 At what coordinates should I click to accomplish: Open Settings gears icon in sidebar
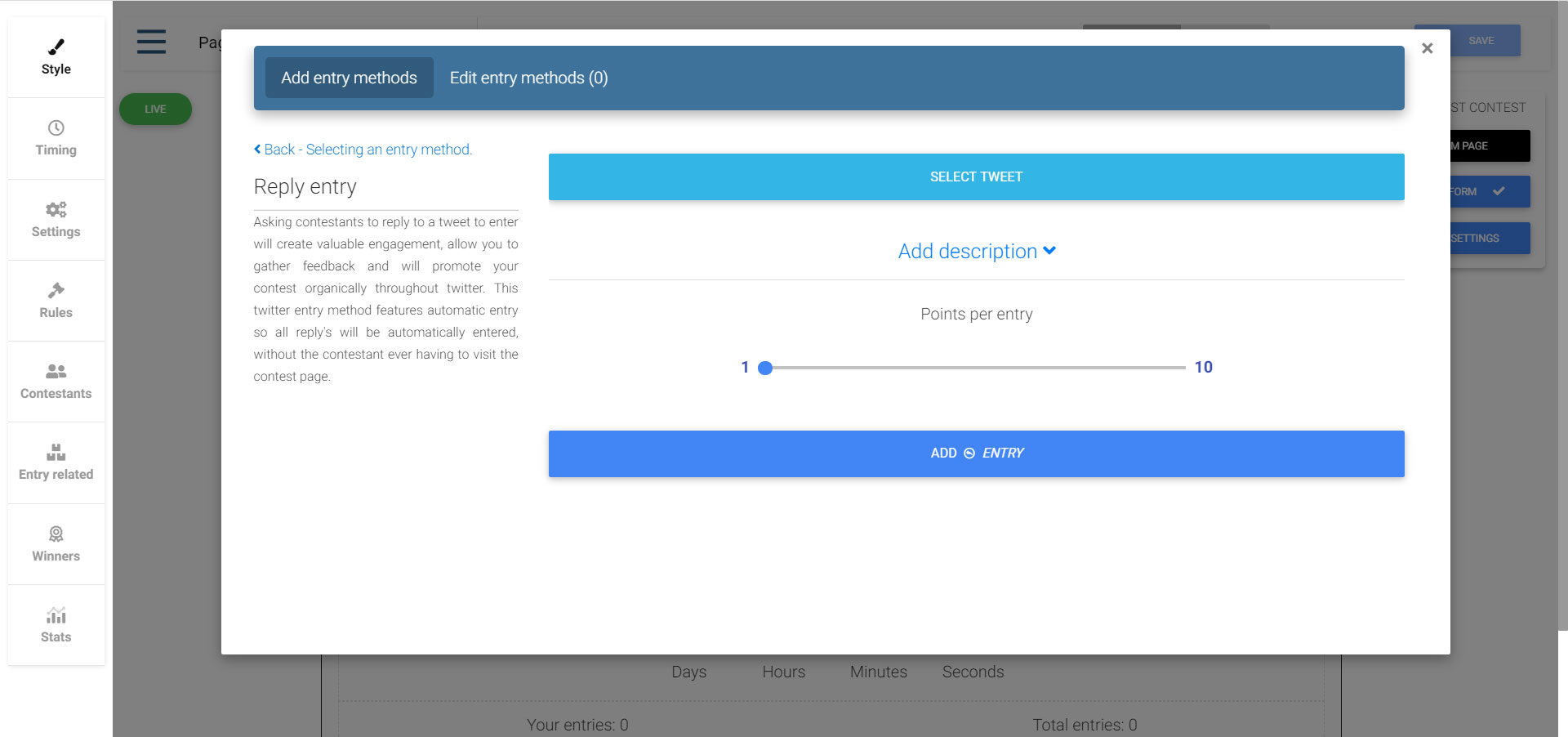pyautogui.click(x=56, y=209)
